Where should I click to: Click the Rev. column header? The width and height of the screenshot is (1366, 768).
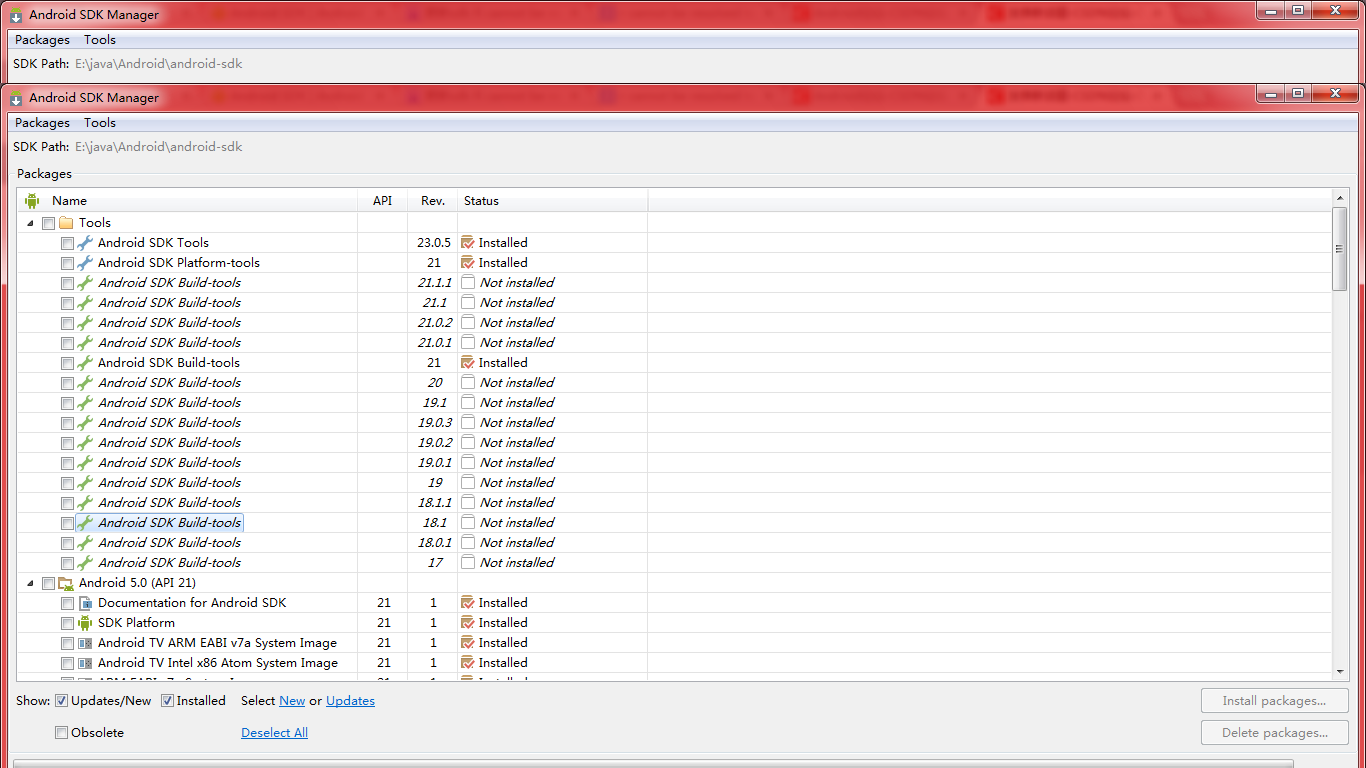pos(433,201)
